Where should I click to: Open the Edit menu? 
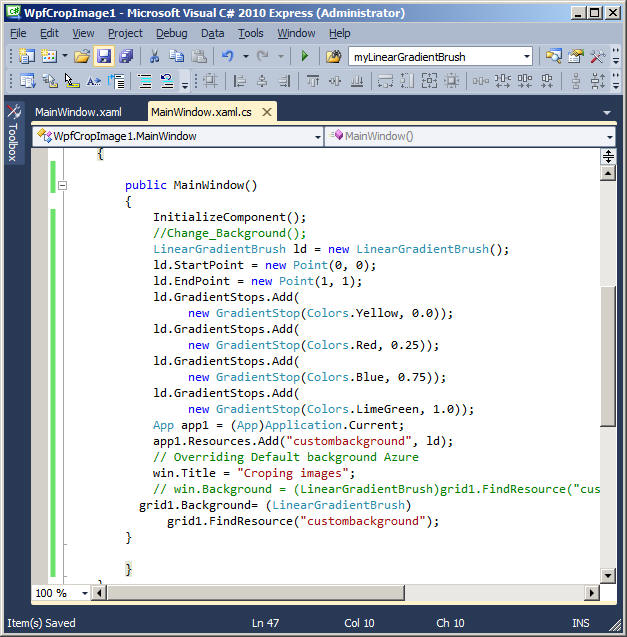click(x=50, y=33)
